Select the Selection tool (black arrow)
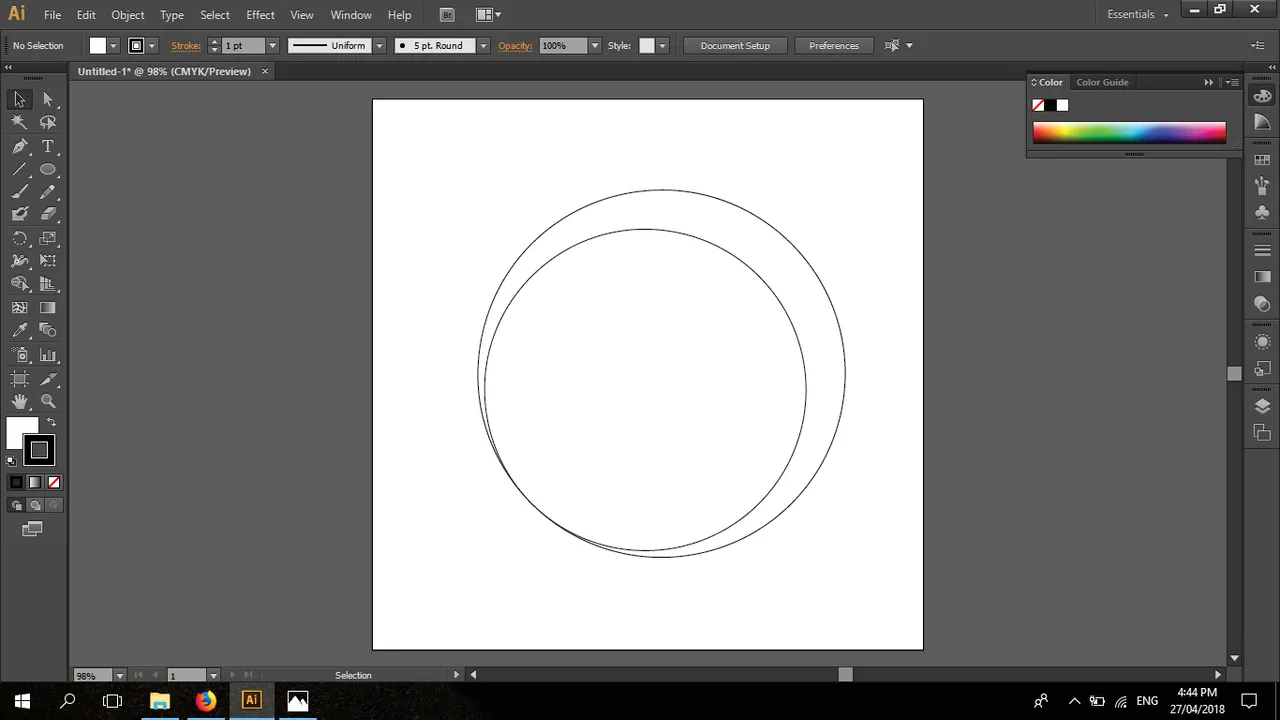This screenshot has height=720, width=1280. 19,99
